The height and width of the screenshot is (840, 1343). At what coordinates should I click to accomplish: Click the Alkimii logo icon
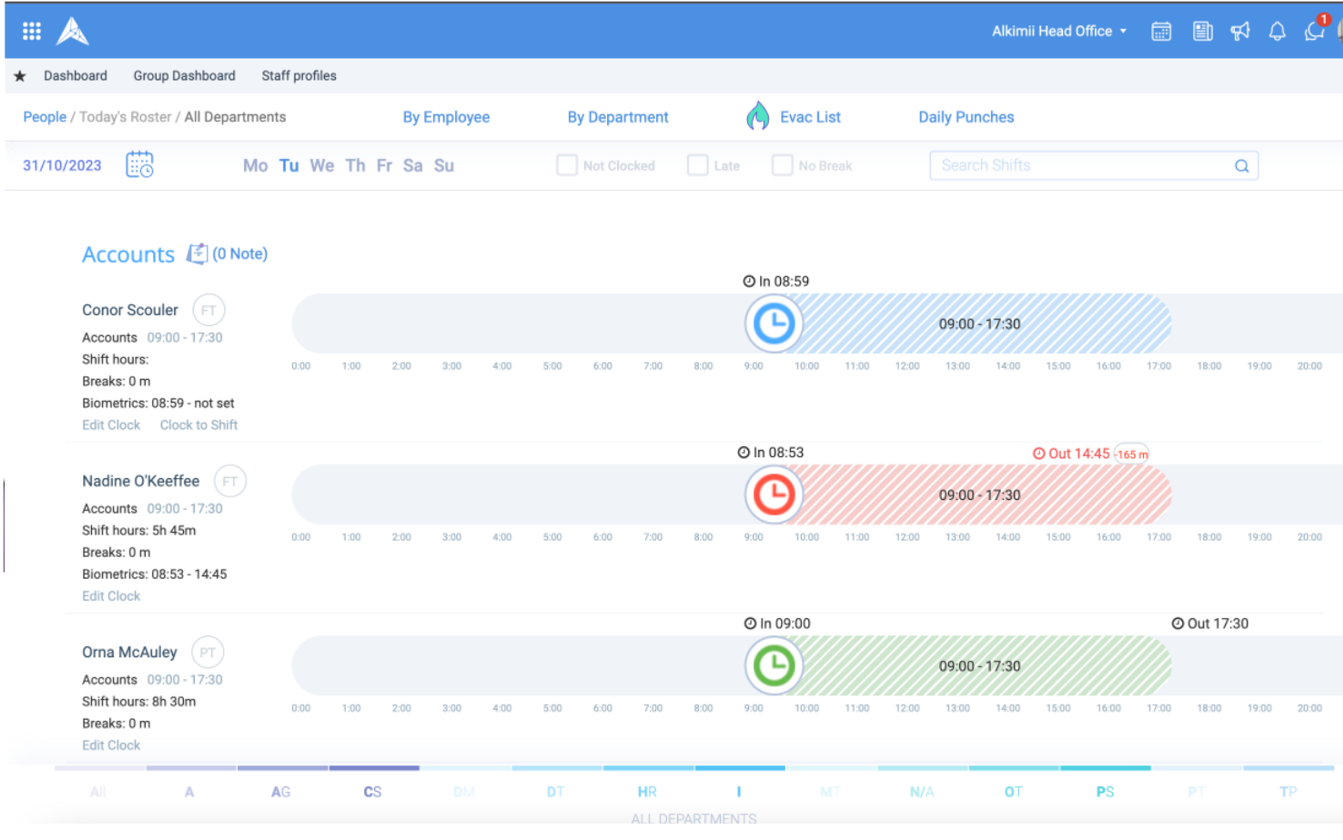point(73,31)
